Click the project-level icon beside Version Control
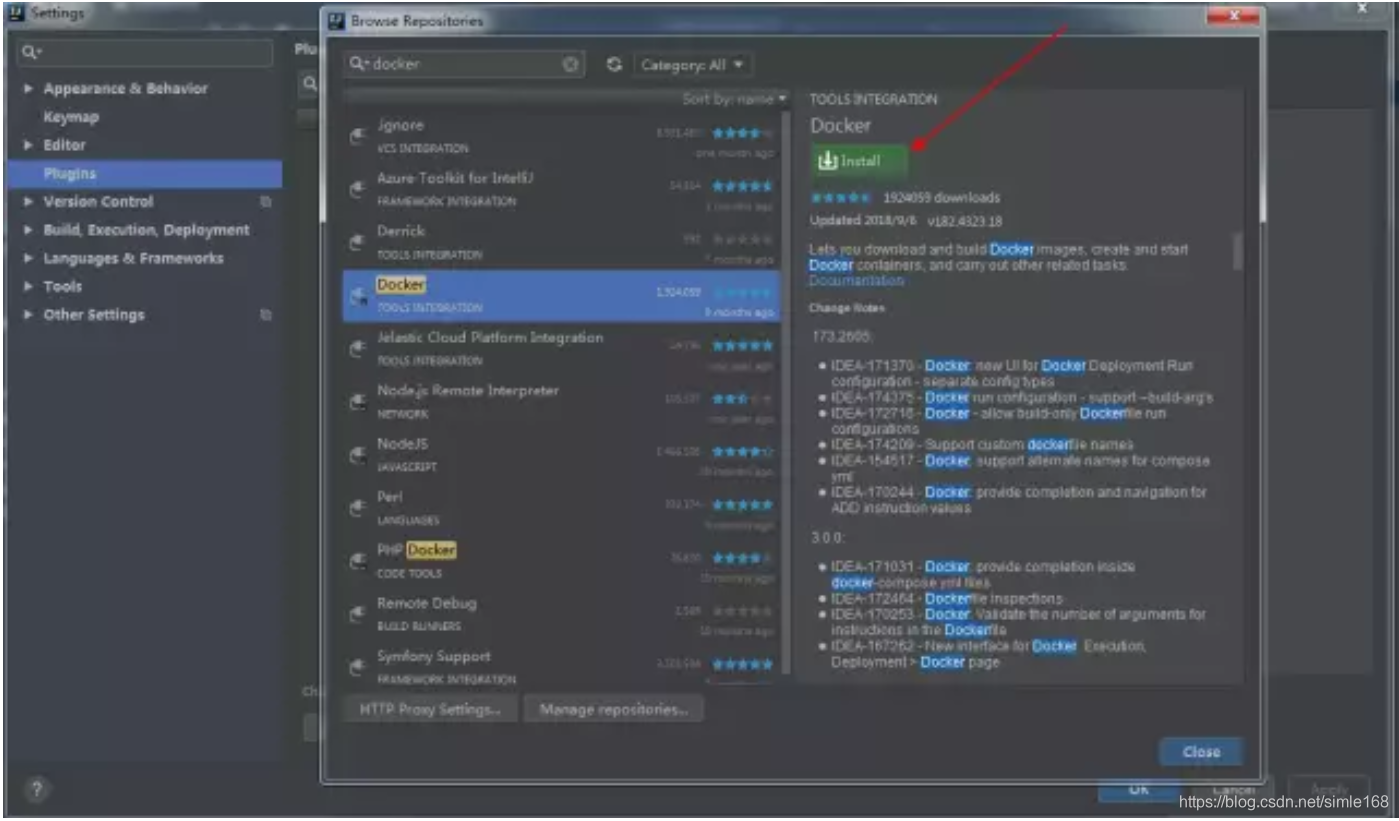The width and height of the screenshot is (1399, 821). (266, 202)
